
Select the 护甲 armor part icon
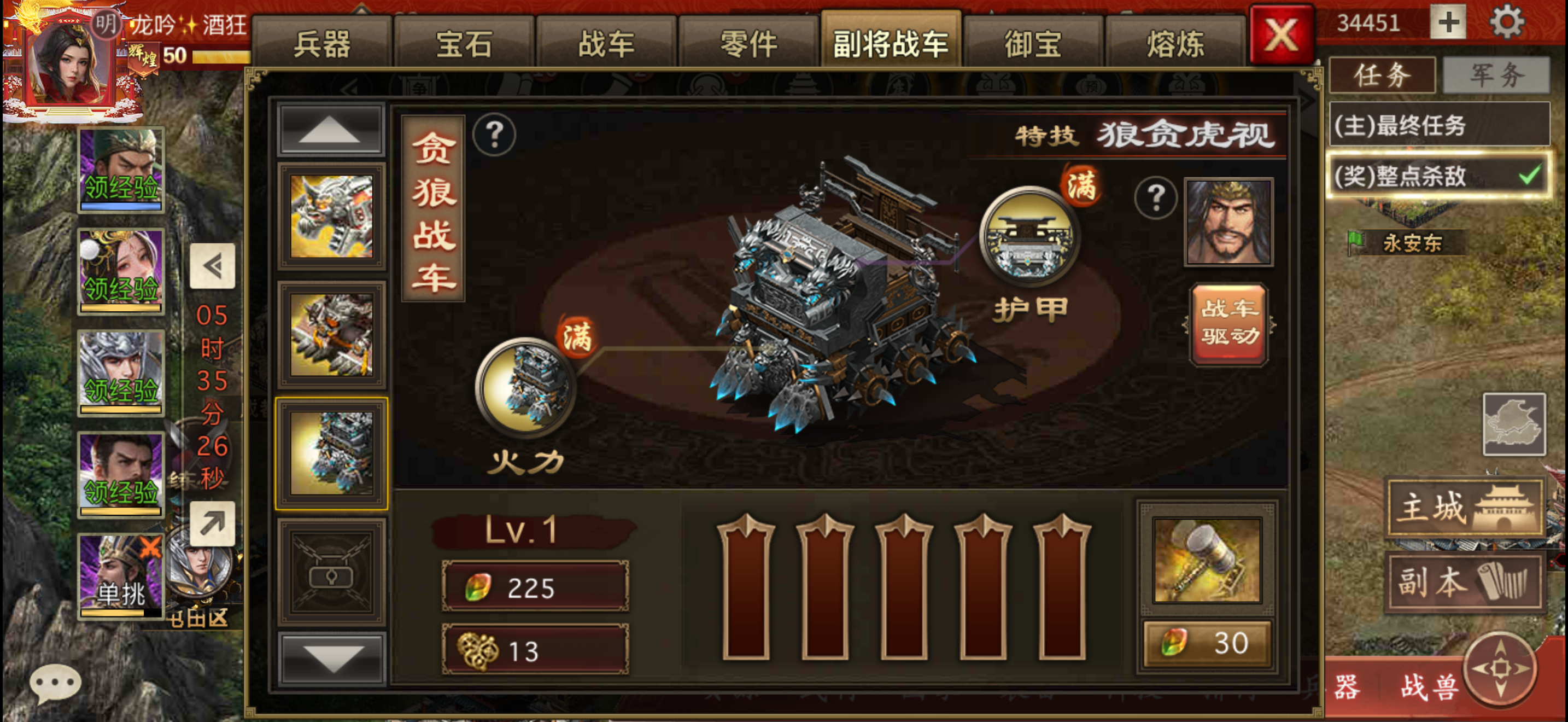click(1029, 236)
